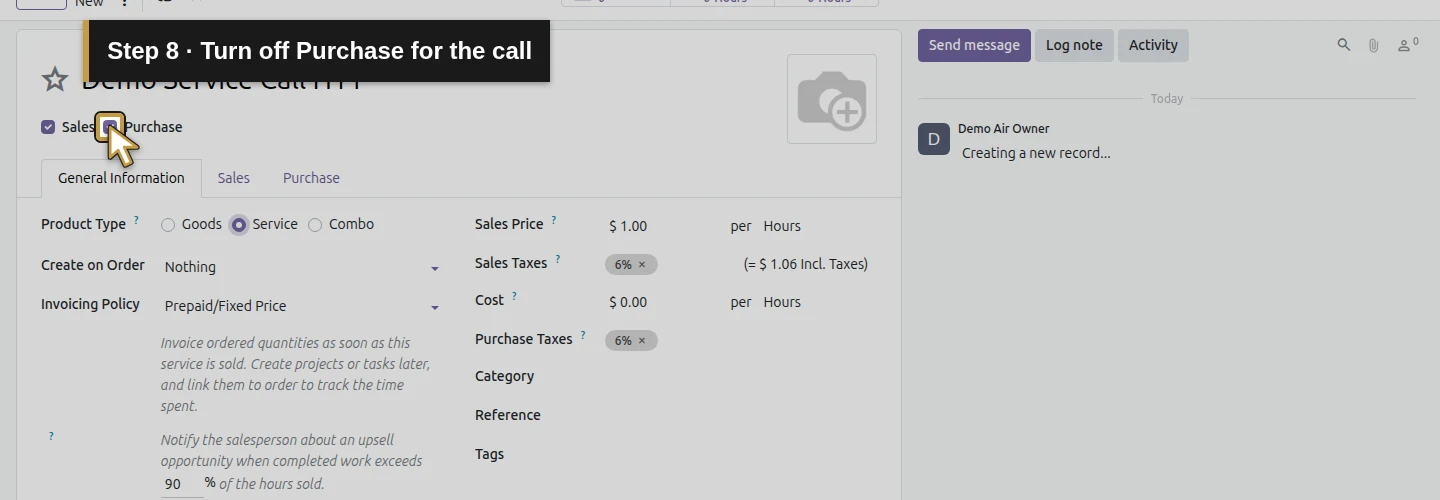This screenshot has width=1440, height=500.
Task: Switch to the Purchase tab
Action: [311, 178]
